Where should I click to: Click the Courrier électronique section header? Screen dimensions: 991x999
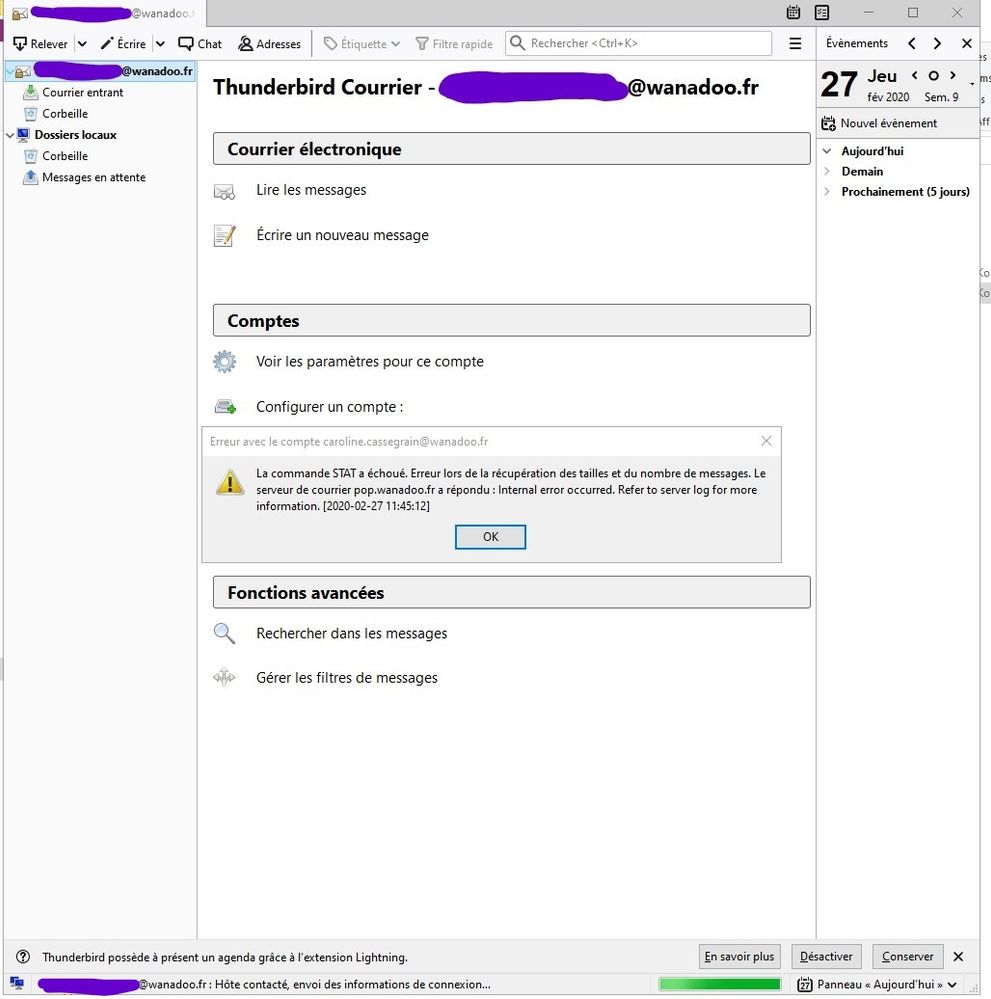coord(512,149)
